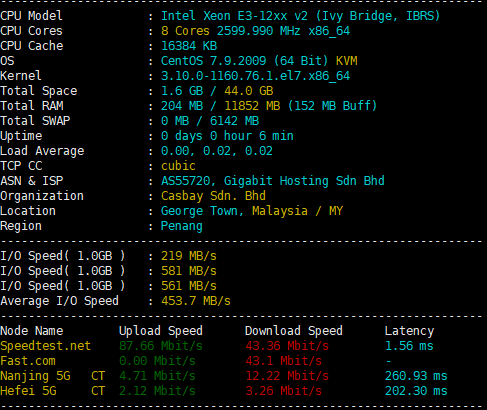
Task: Click the 11852 MB RAM value
Action: 252,106
